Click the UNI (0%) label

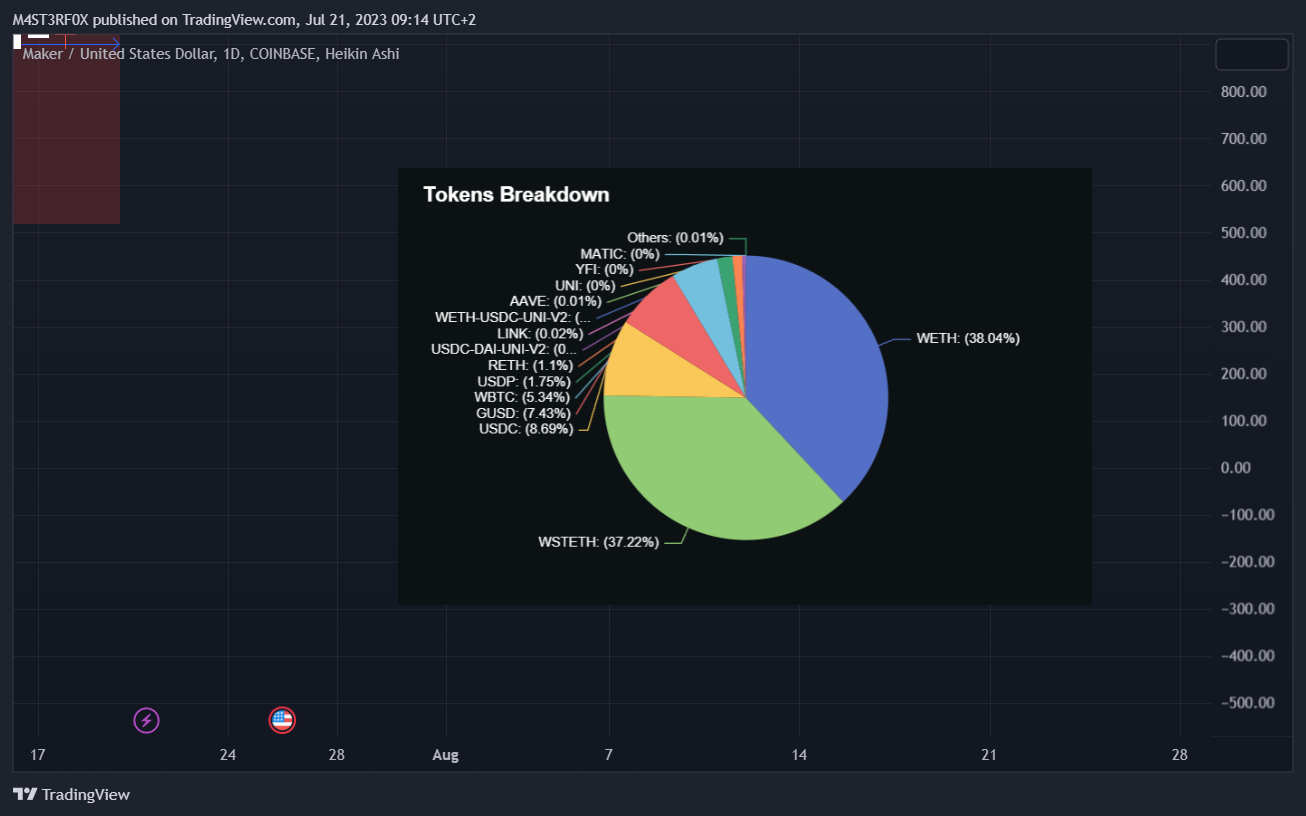coord(585,285)
